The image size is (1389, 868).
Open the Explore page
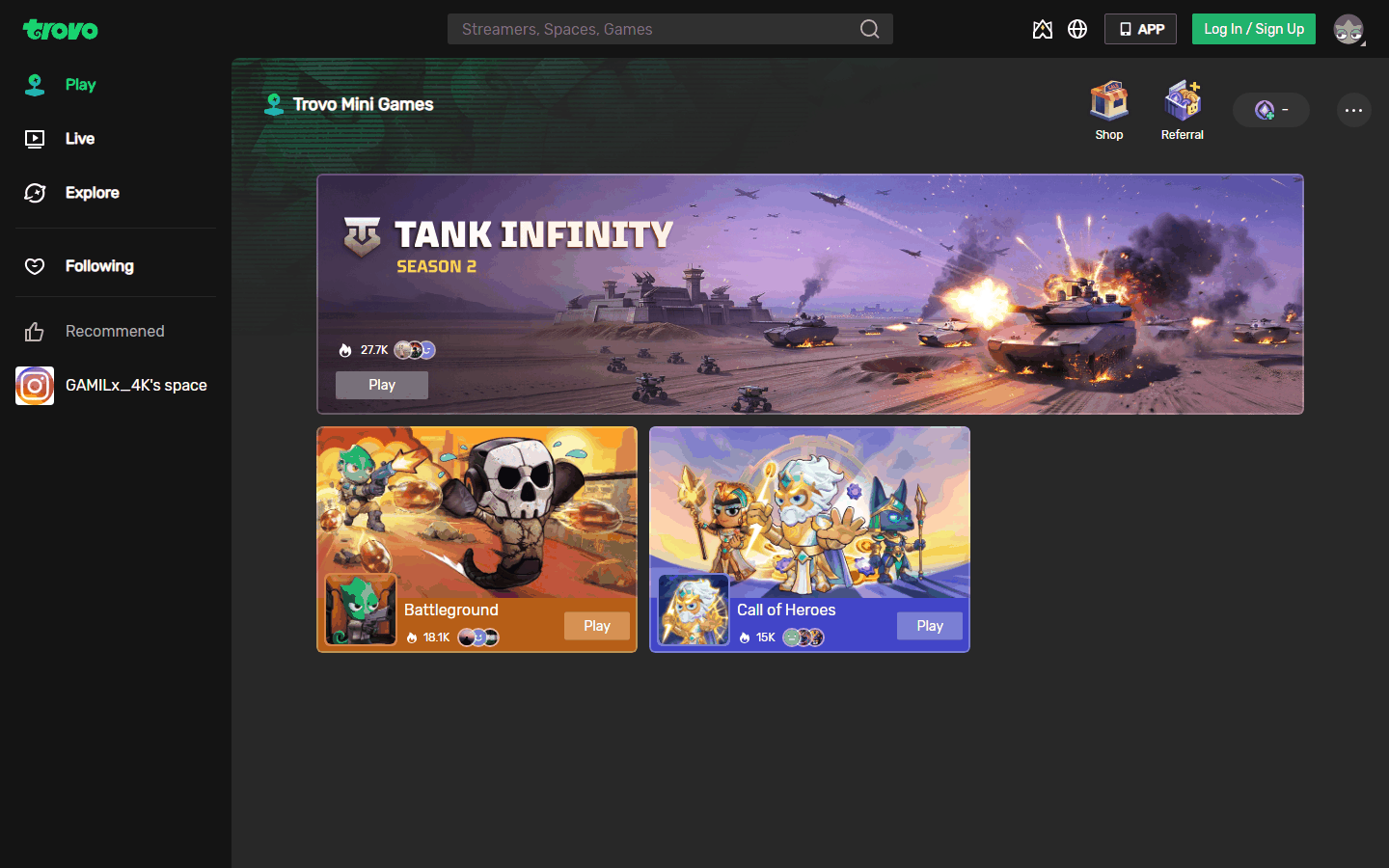coord(116,193)
